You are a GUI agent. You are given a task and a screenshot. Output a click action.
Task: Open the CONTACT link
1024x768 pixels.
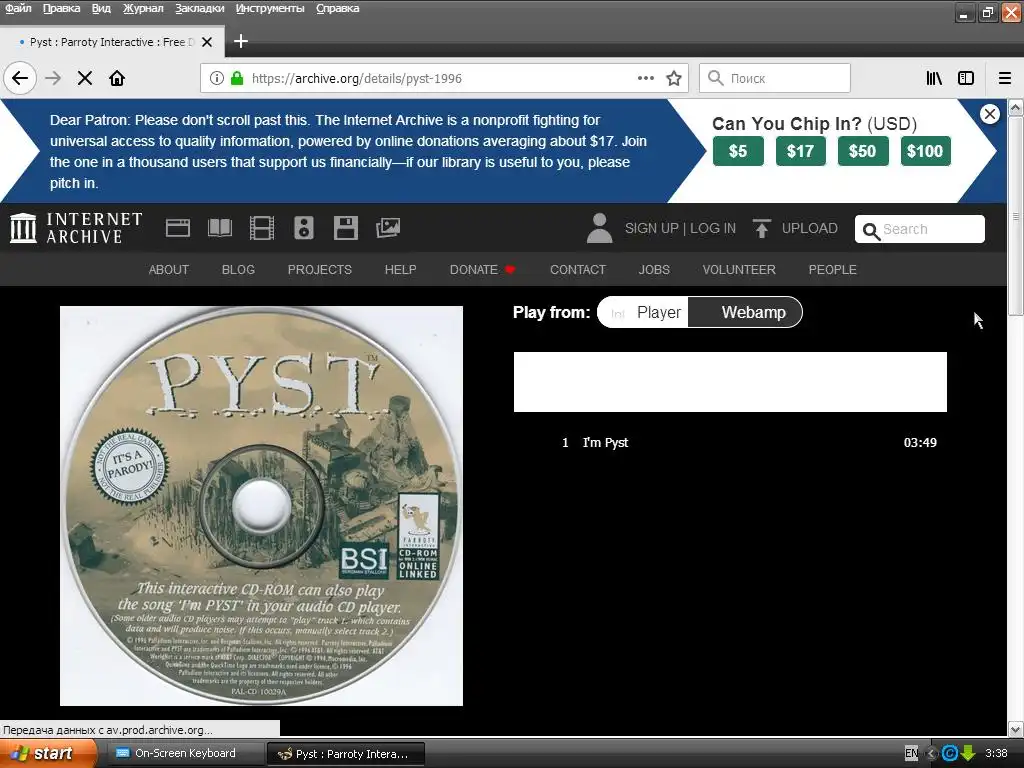point(578,270)
